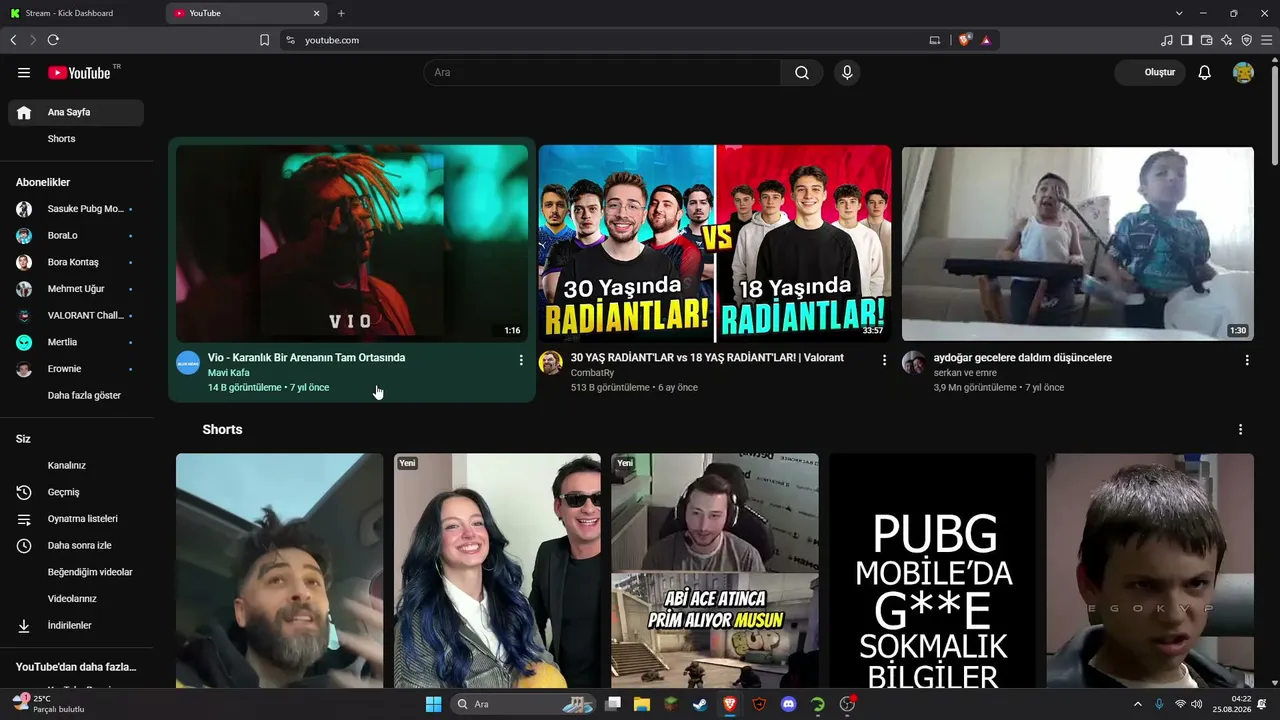Click the search magnifier button
Image resolution: width=1280 pixels, height=720 pixels.
pos(802,73)
